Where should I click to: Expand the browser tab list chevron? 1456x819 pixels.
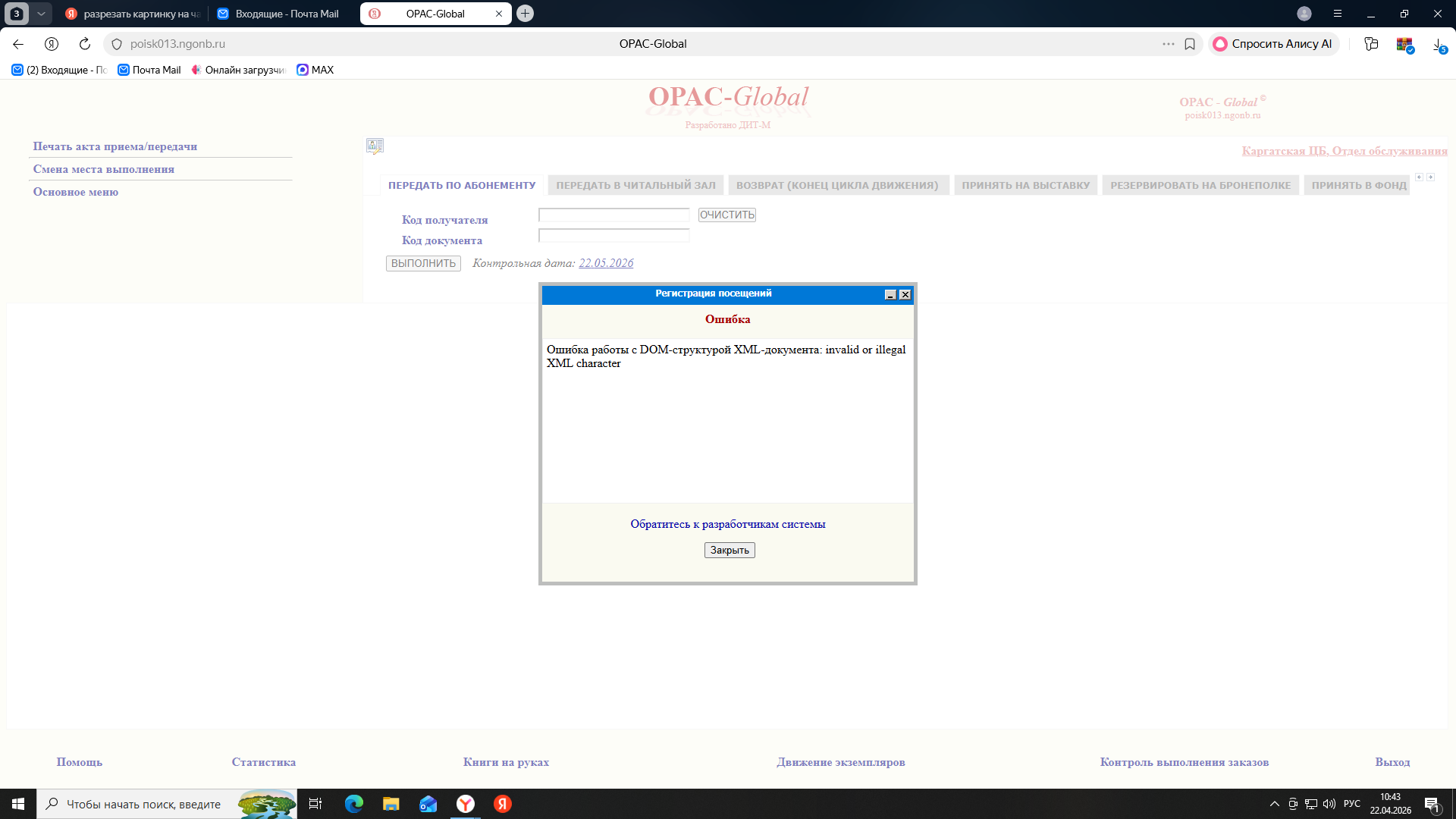click(41, 14)
